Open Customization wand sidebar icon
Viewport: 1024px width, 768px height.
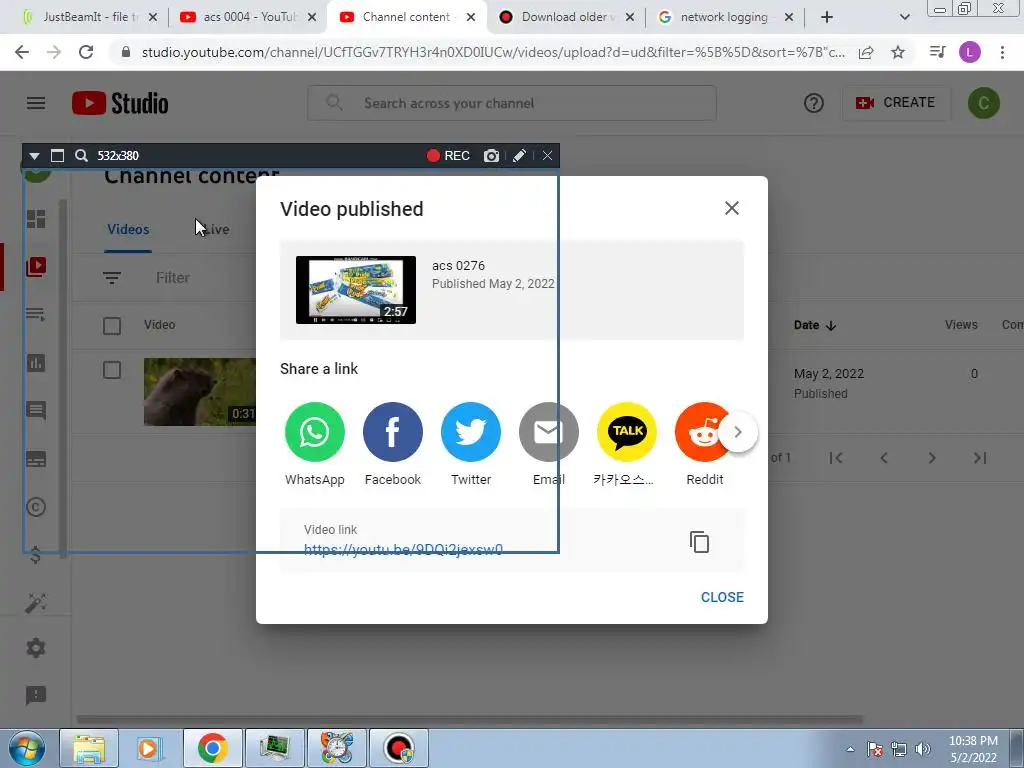pos(36,603)
